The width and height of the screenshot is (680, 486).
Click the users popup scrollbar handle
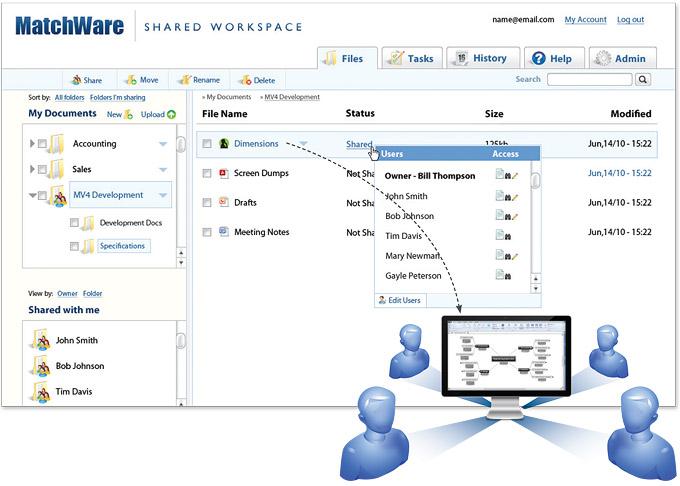tap(536, 180)
